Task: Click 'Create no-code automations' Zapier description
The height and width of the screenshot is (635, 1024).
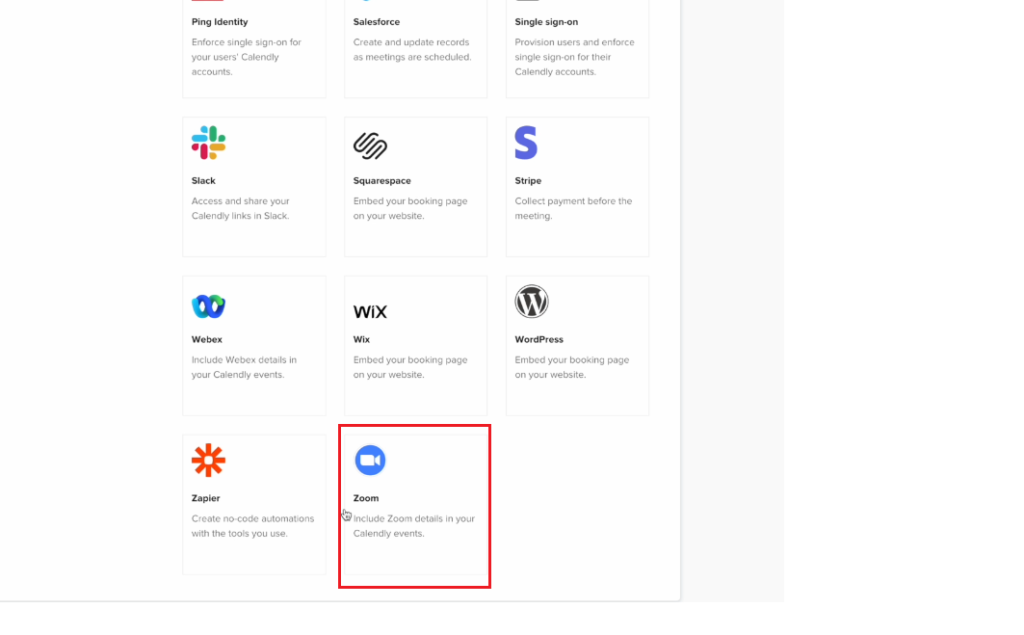Action: pos(253,526)
